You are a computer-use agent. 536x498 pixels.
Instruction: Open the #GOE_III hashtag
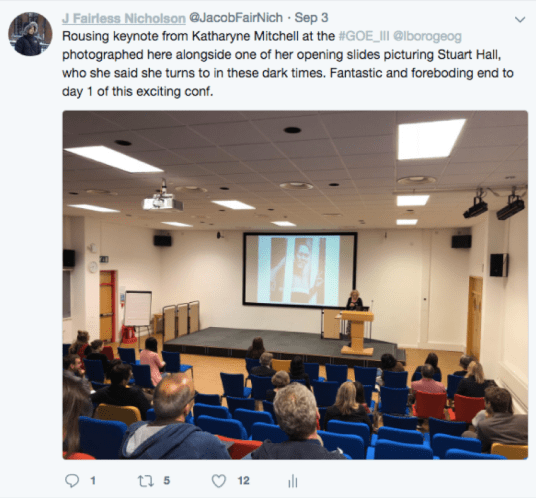pyautogui.click(x=364, y=36)
